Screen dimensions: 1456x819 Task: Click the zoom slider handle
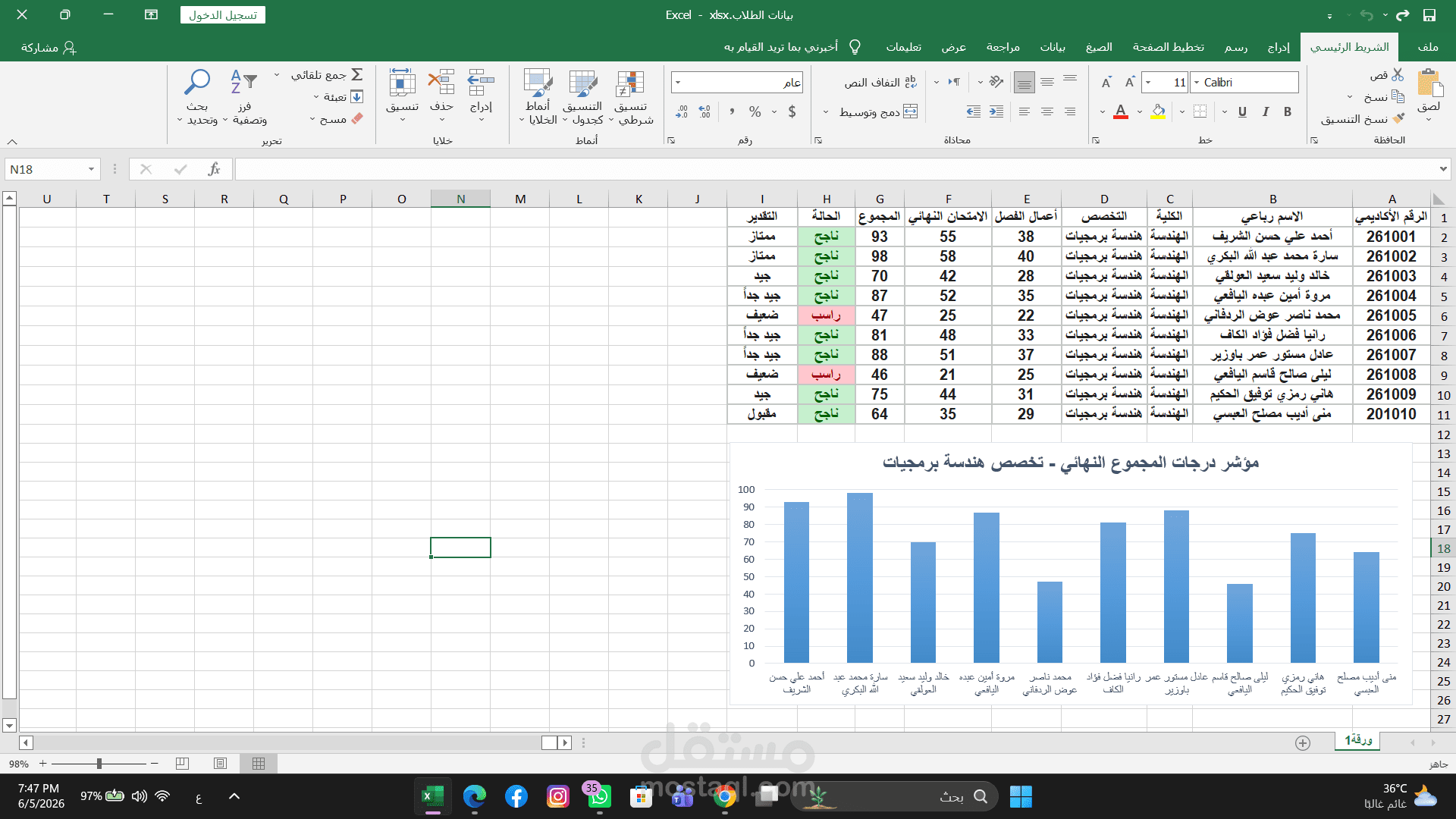[99, 764]
